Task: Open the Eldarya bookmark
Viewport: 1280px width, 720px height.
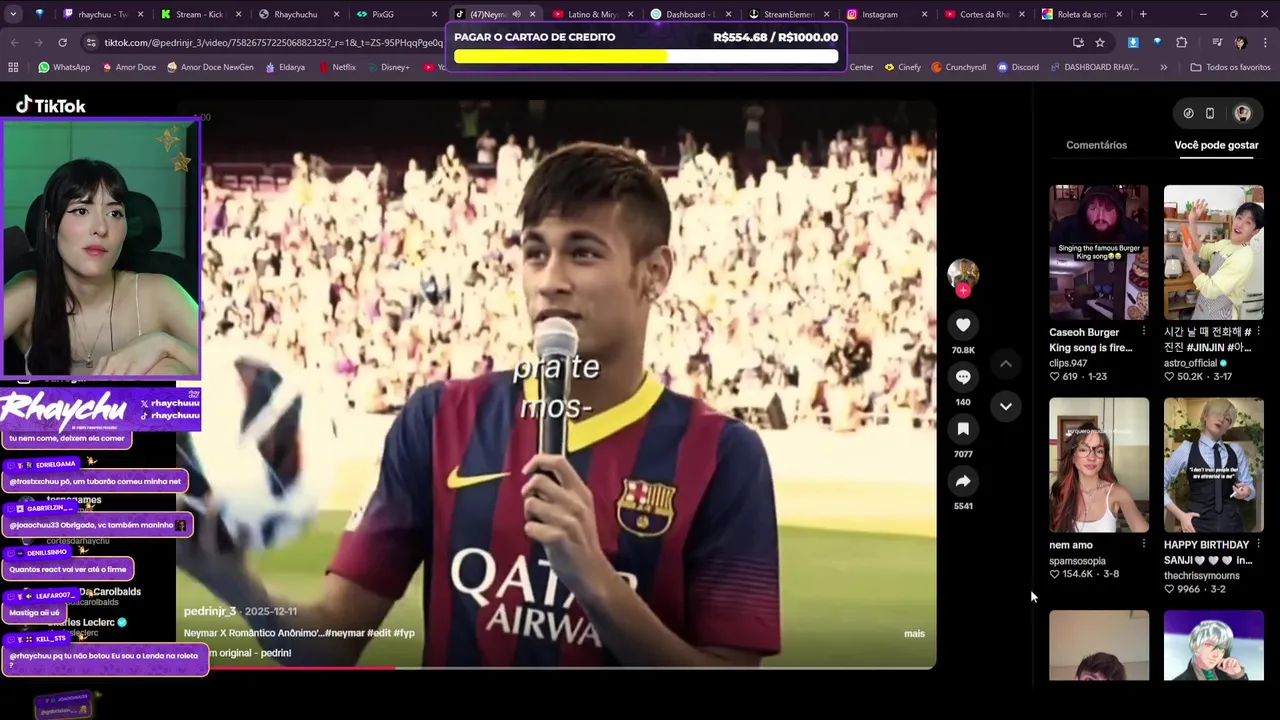Action: tap(285, 67)
